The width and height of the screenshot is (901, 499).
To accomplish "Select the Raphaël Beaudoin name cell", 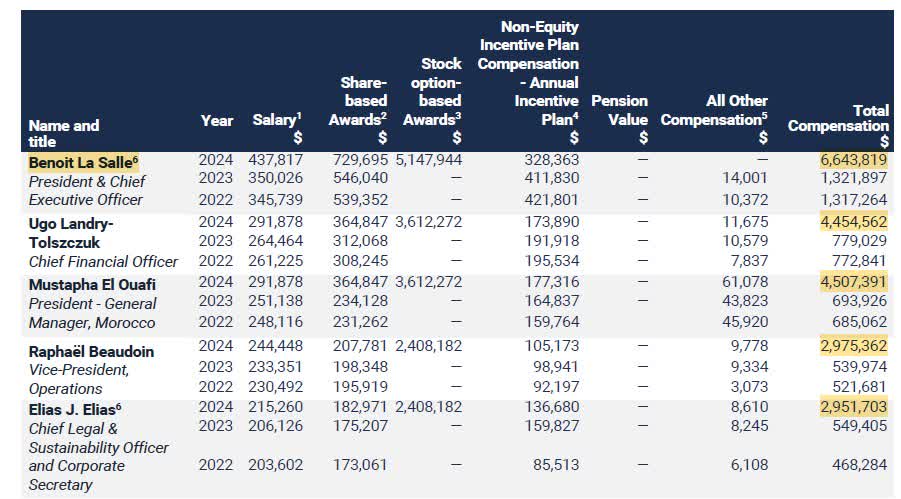I will (x=92, y=352).
